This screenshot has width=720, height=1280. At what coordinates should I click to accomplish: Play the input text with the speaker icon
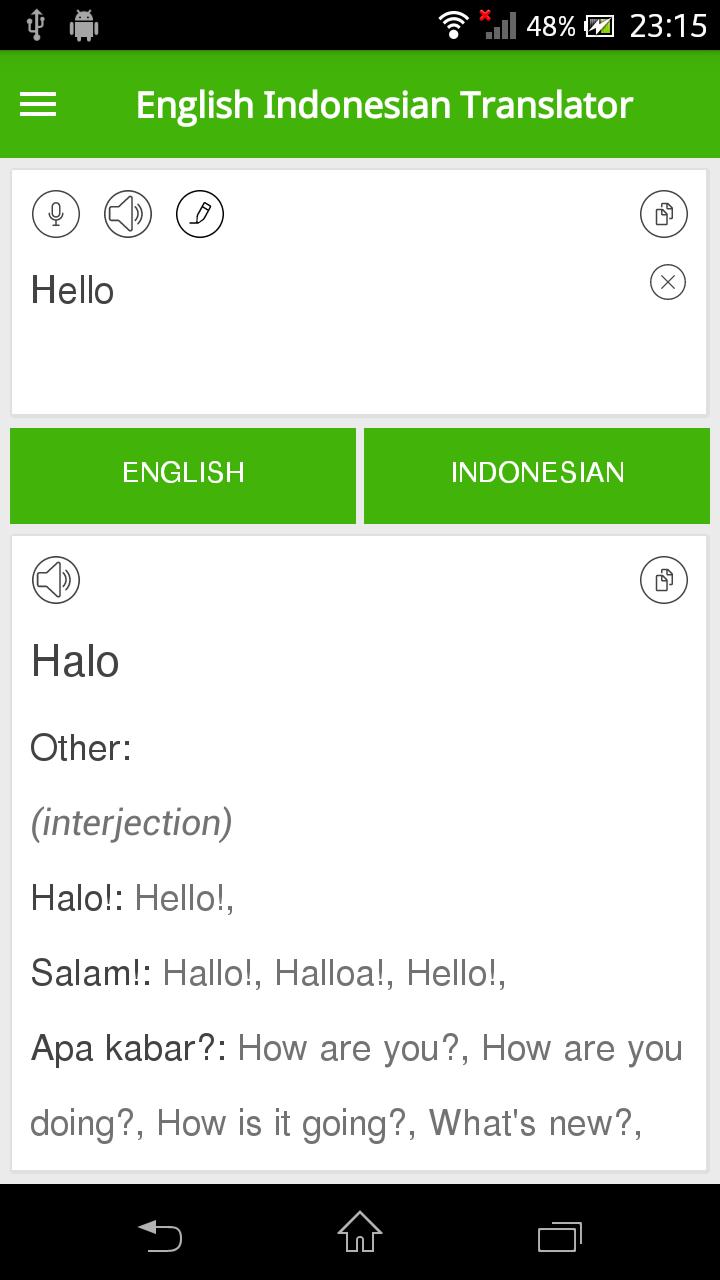(128, 214)
